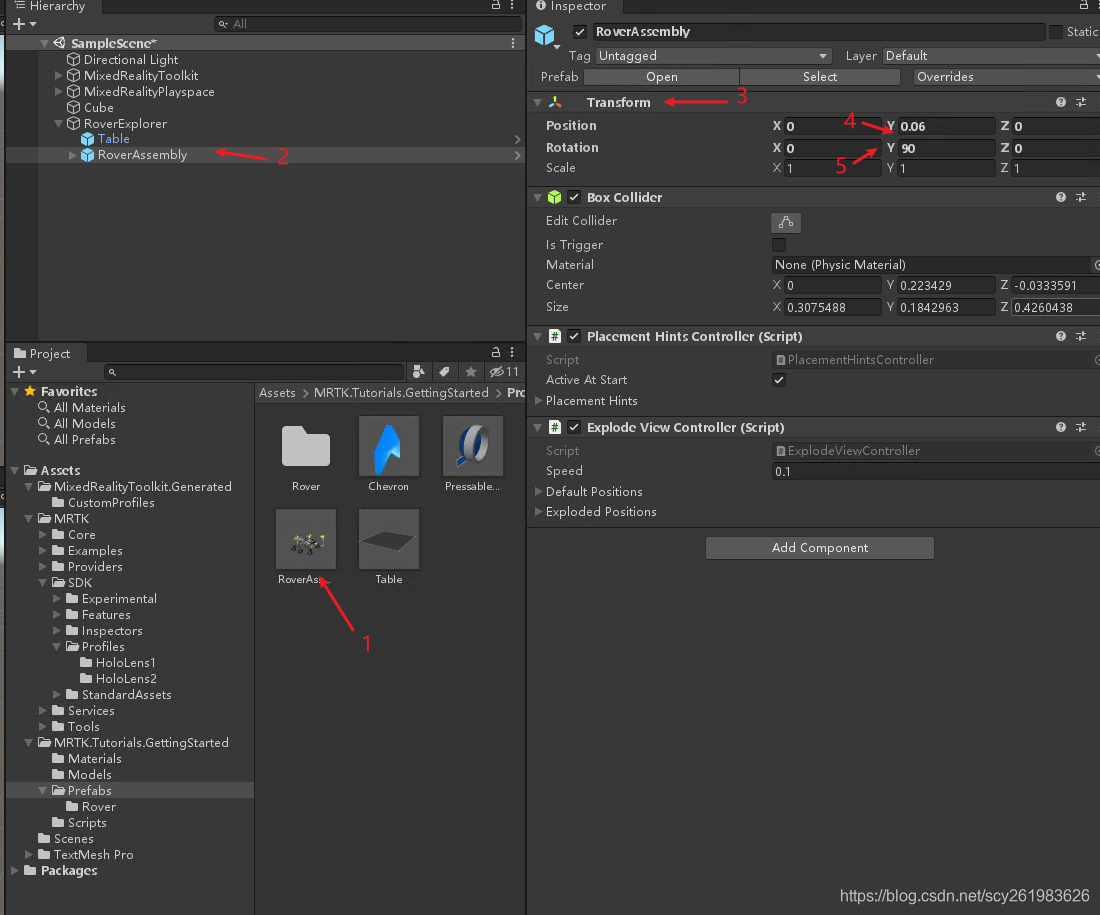Open the Layer dropdown set to Default
1100x915 pixels.
pos(991,55)
